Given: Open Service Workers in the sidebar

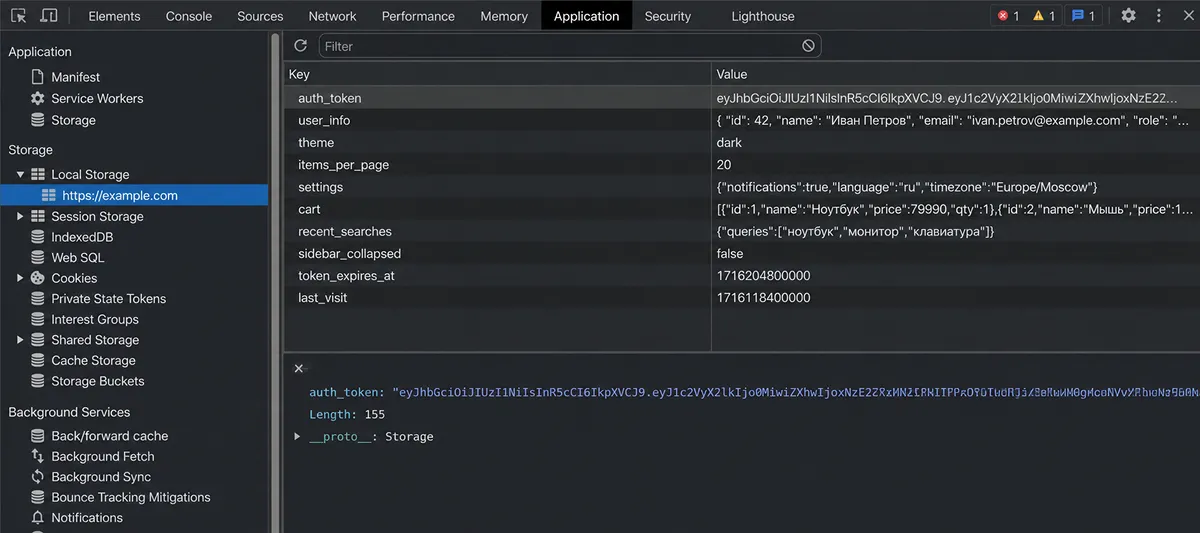Looking at the screenshot, I should point(97,98).
